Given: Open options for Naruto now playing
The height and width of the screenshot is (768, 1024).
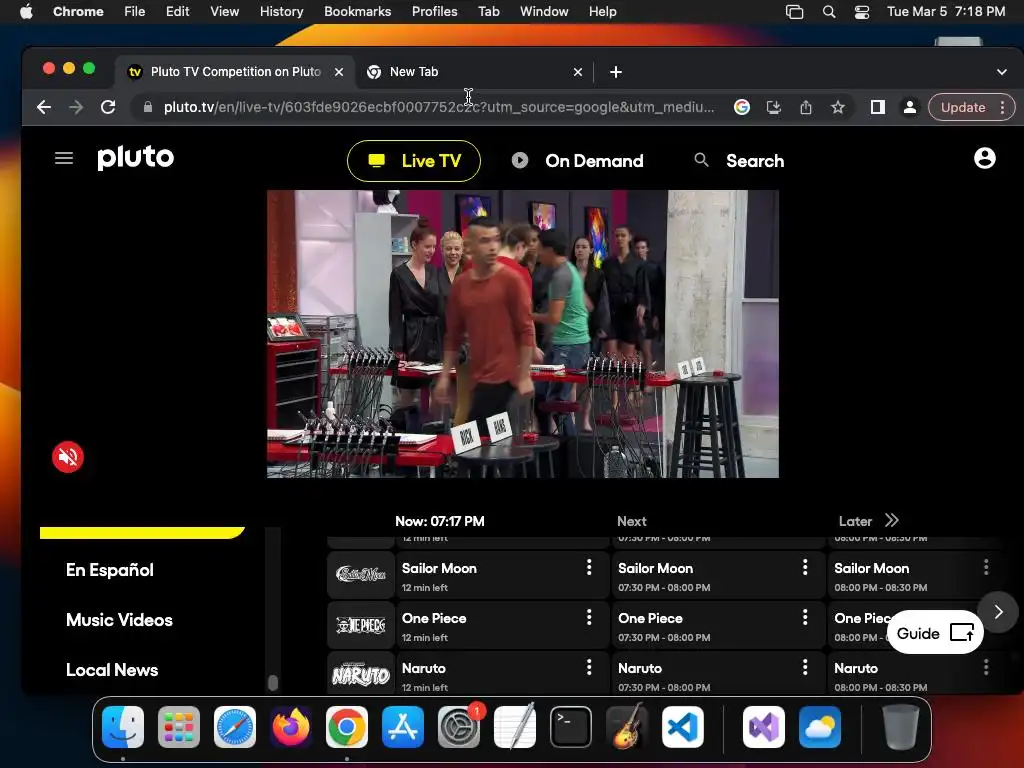Looking at the screenshot, I should [589, 667].
